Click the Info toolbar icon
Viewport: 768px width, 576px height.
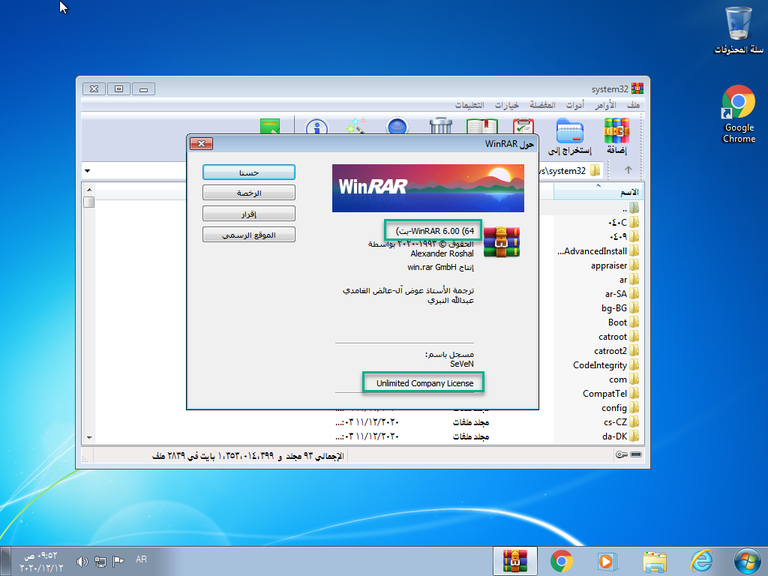[x=317, y=126]
